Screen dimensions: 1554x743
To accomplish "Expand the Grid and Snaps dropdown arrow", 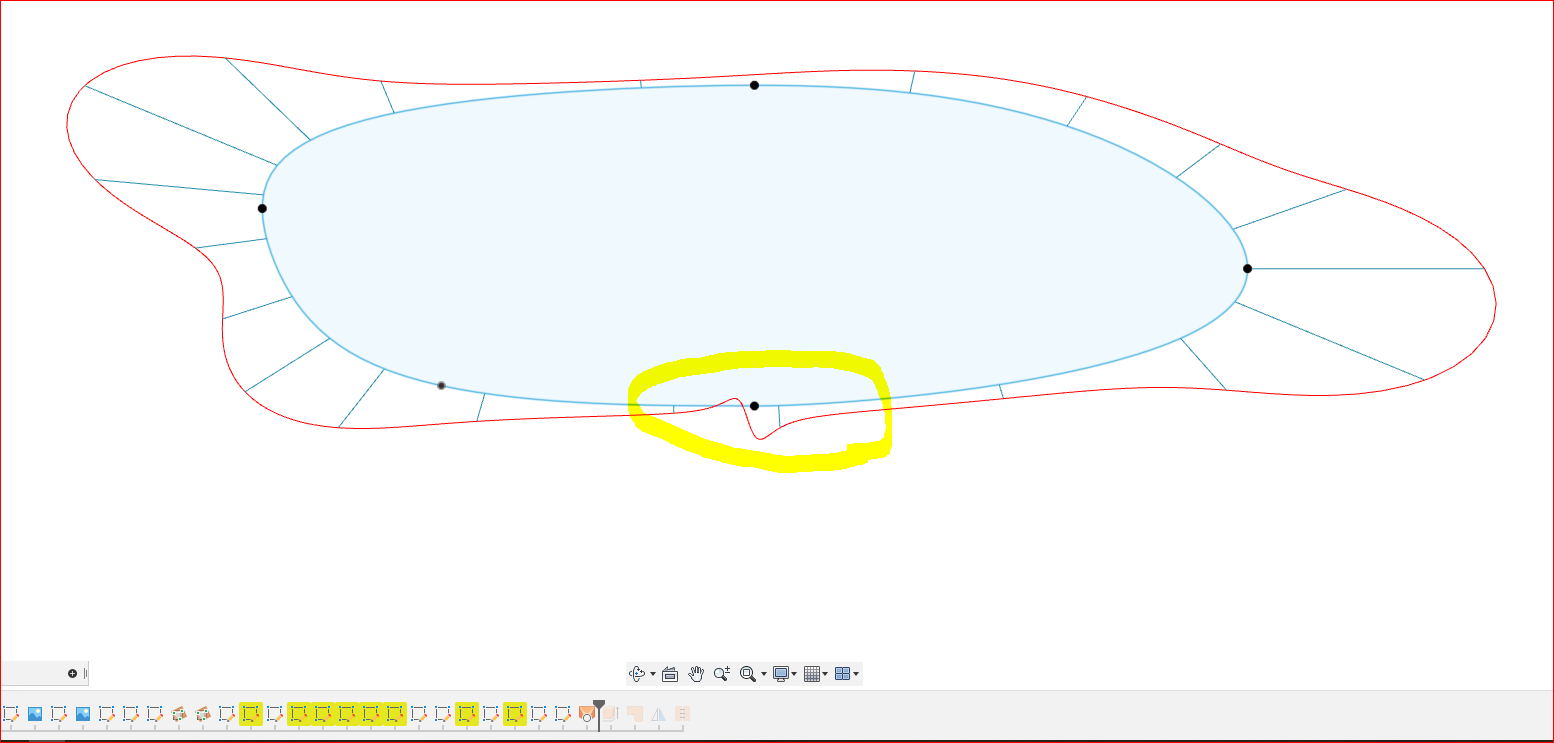I will pos(826,674).
